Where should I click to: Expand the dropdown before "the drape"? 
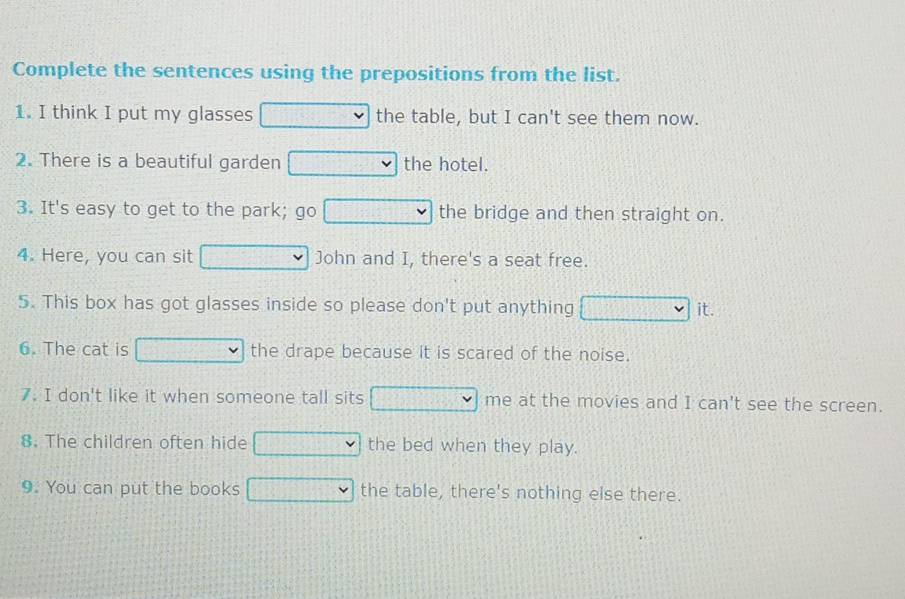pos(190,351)
